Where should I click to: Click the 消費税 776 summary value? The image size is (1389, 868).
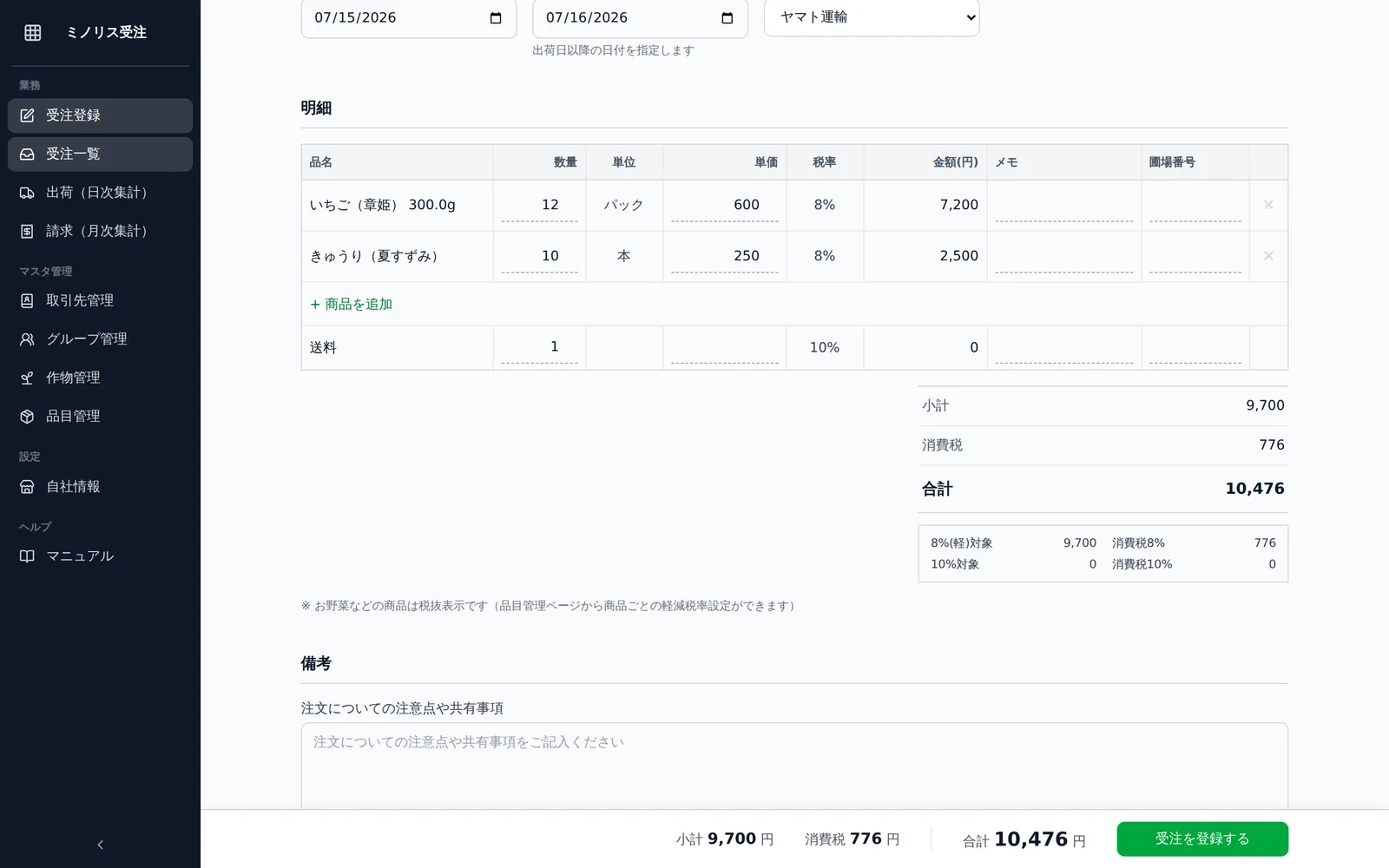(1272, 445)
